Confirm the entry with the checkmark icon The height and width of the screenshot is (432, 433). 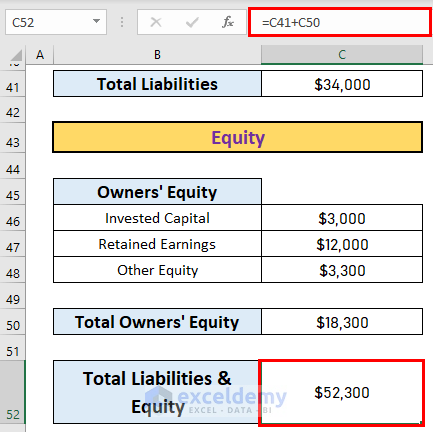tap(192, 22)
